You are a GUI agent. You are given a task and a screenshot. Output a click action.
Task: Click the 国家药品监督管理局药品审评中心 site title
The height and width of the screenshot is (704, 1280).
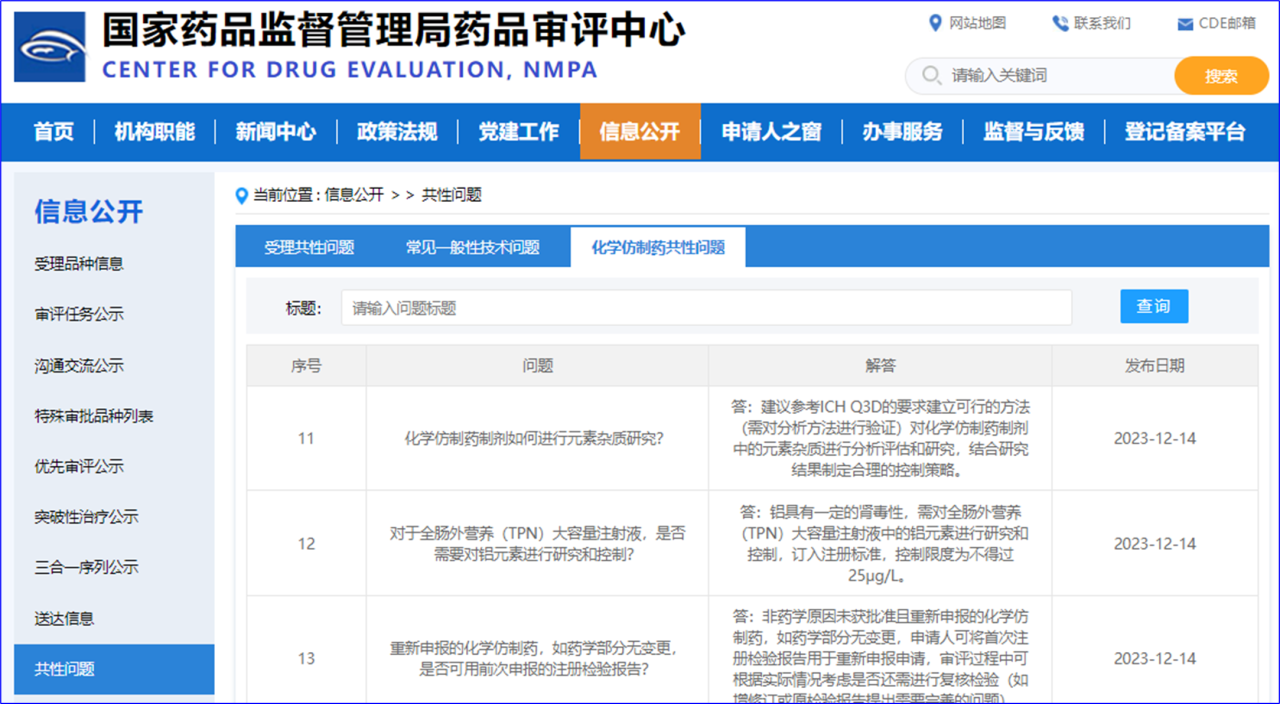click(x=393, y=29)
